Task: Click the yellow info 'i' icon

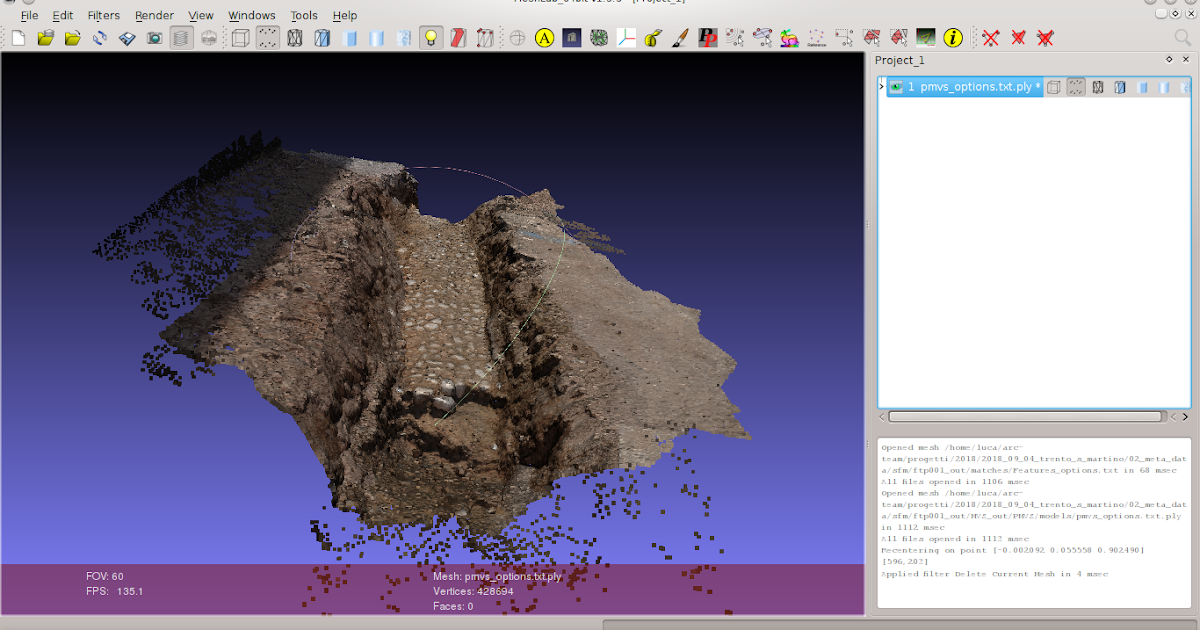Action: tap(953, 38)
